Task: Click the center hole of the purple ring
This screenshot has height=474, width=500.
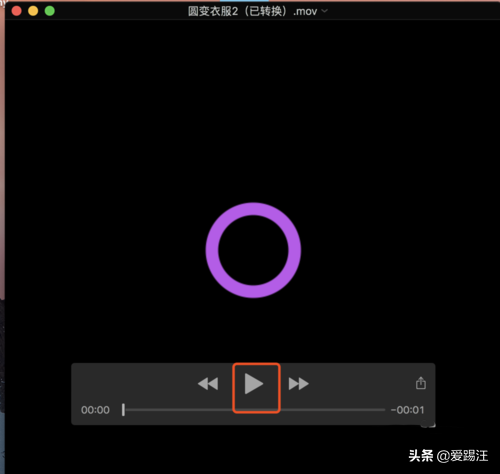Action: click(253, 250)
